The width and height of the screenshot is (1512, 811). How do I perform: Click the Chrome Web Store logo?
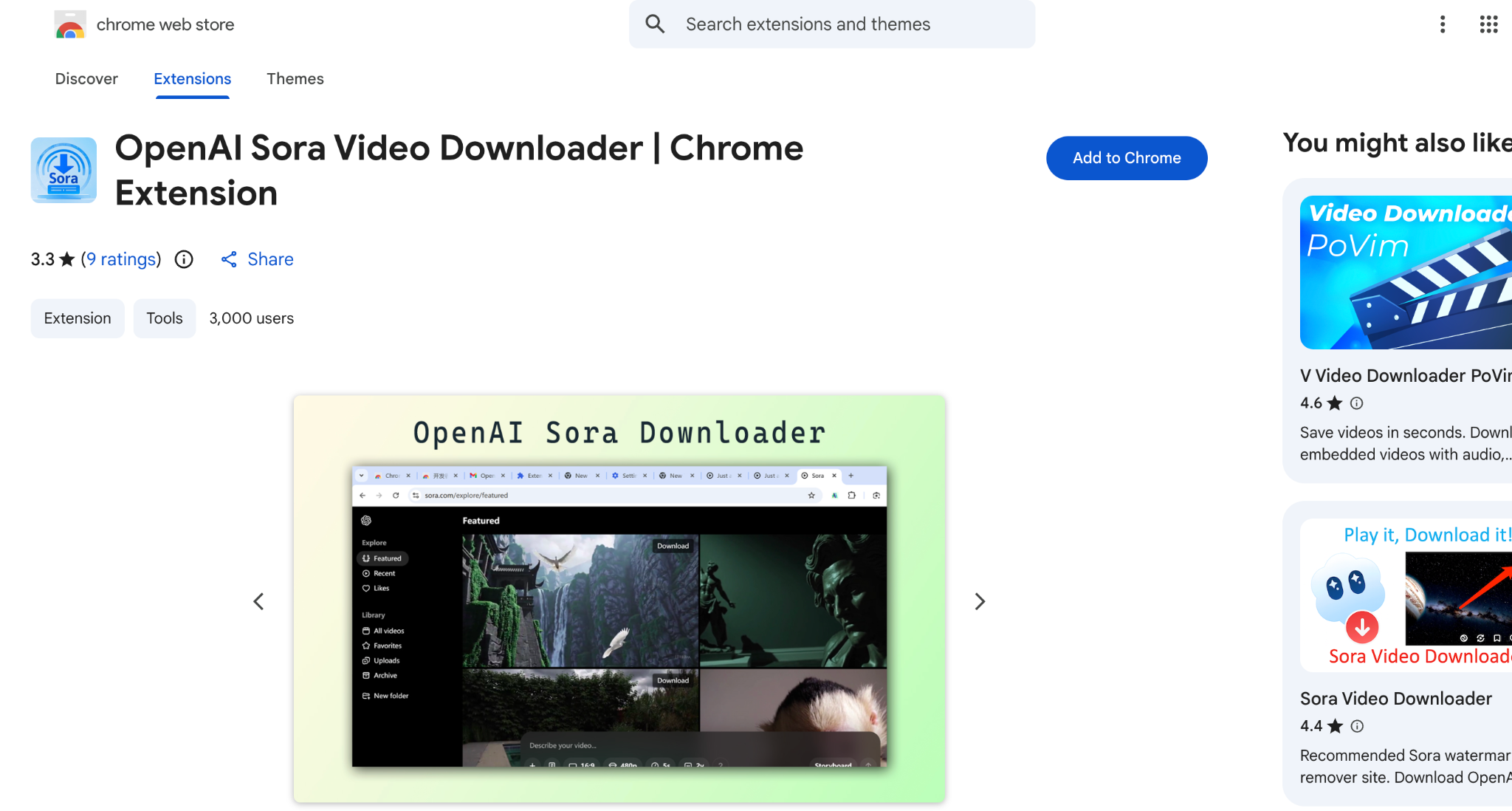(x=70, y=24)
